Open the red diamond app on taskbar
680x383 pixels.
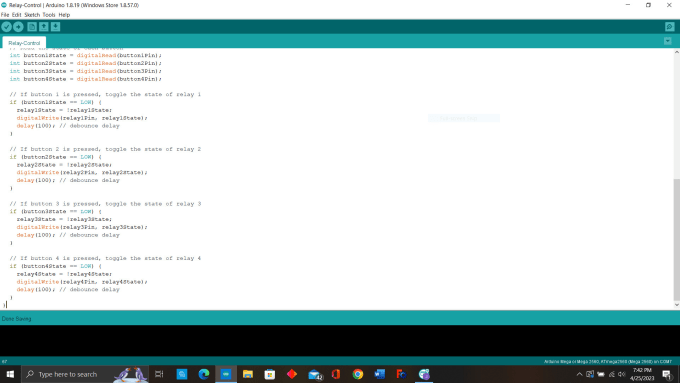point(292,374)
